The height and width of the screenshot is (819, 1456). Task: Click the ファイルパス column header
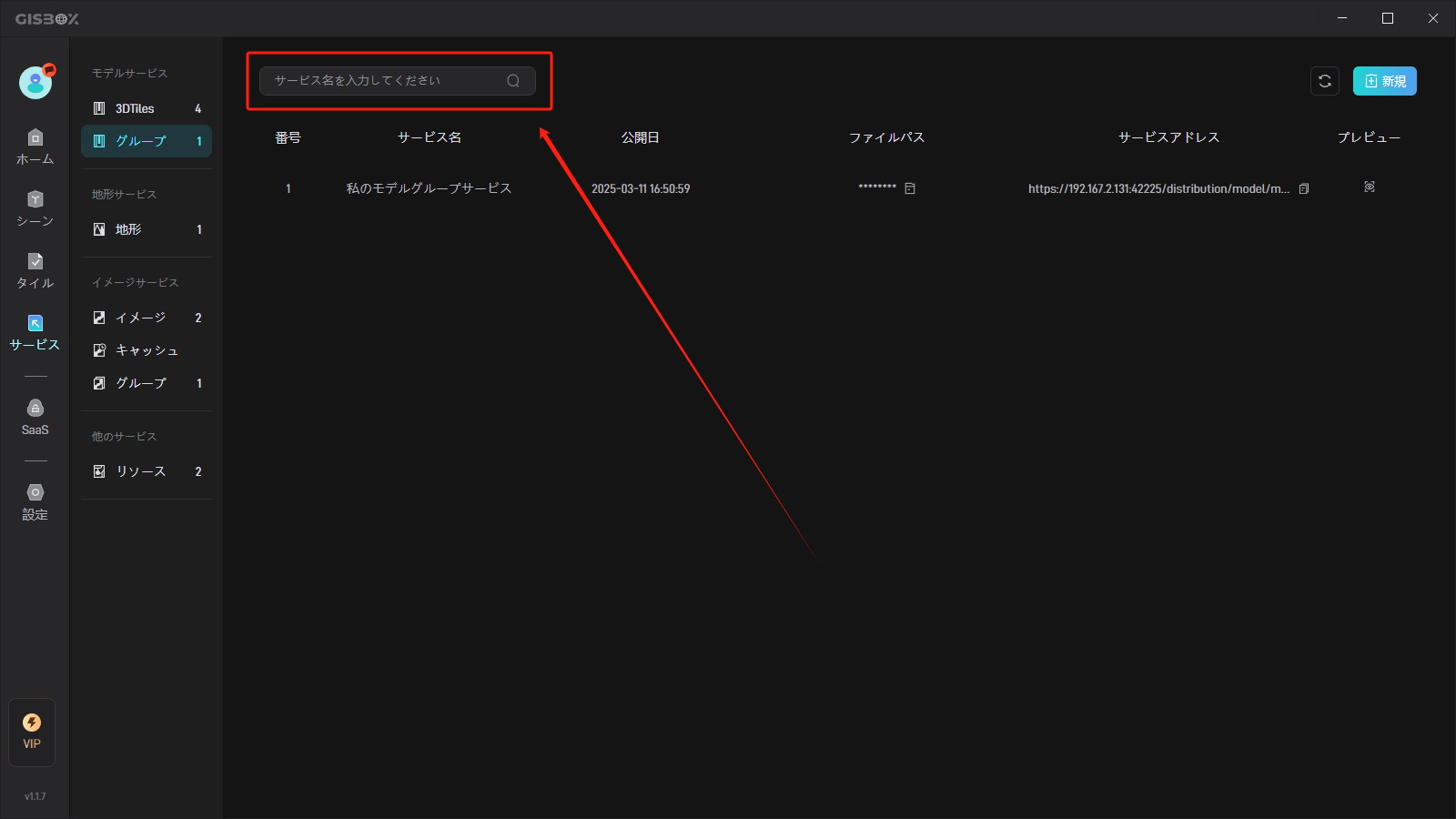(x=887, y=137)
